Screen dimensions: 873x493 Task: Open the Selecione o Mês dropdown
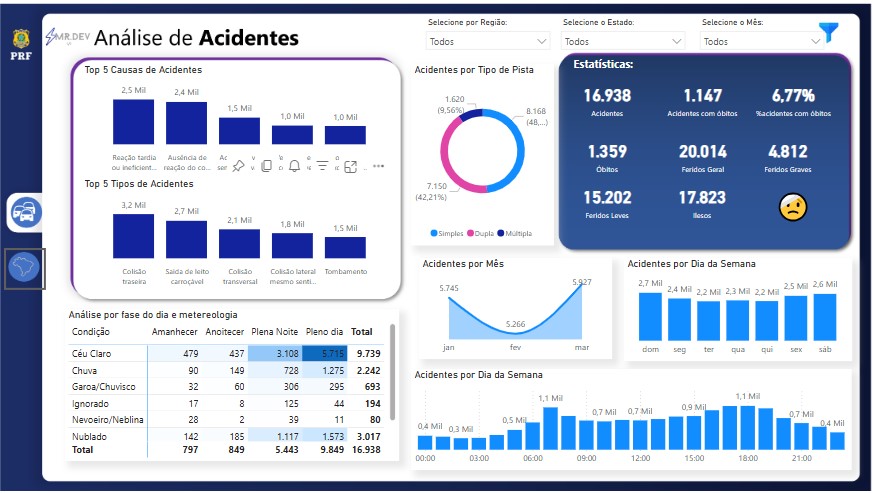tap(762, 41)
